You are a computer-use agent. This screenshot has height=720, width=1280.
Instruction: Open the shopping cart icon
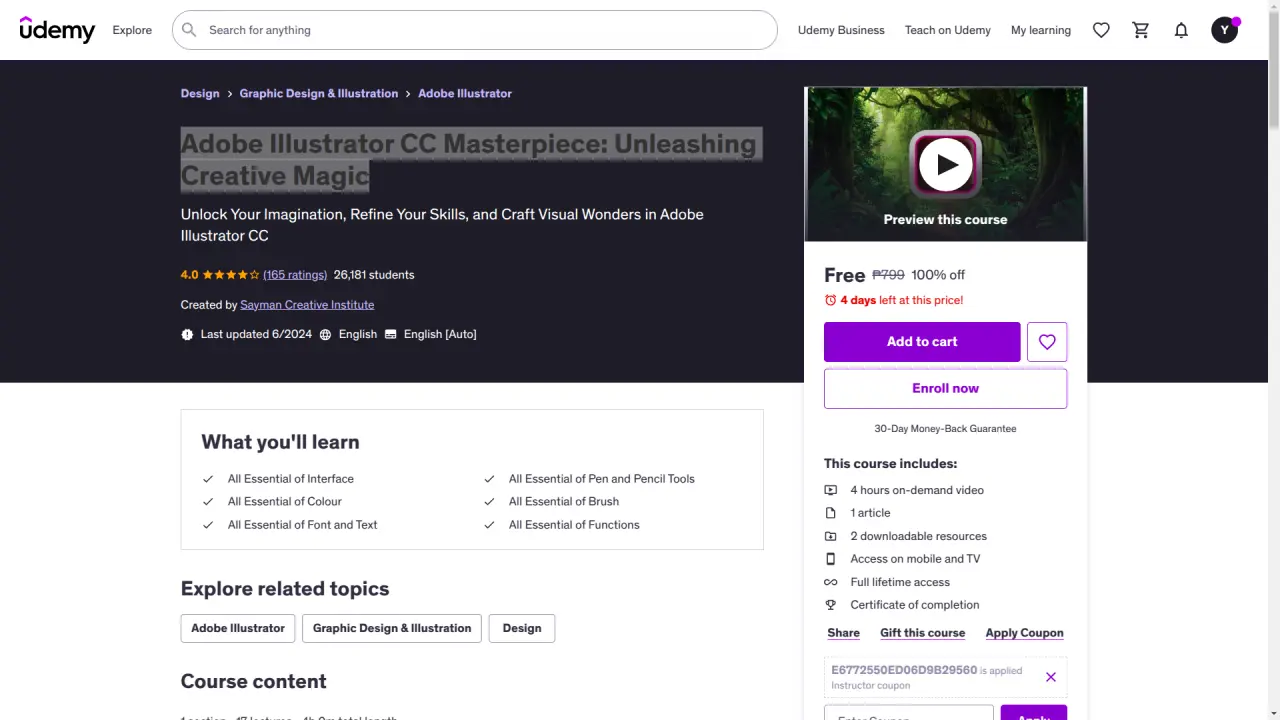pyautogui.click(x=1141, y=30)
